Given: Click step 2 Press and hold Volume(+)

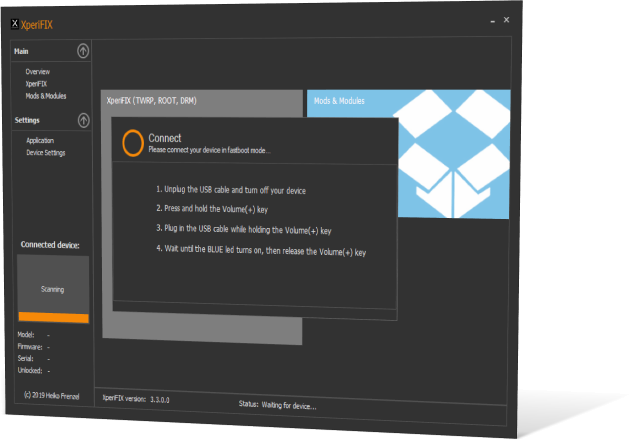Looking at the screenshot, I should click(x=212, y=209).
